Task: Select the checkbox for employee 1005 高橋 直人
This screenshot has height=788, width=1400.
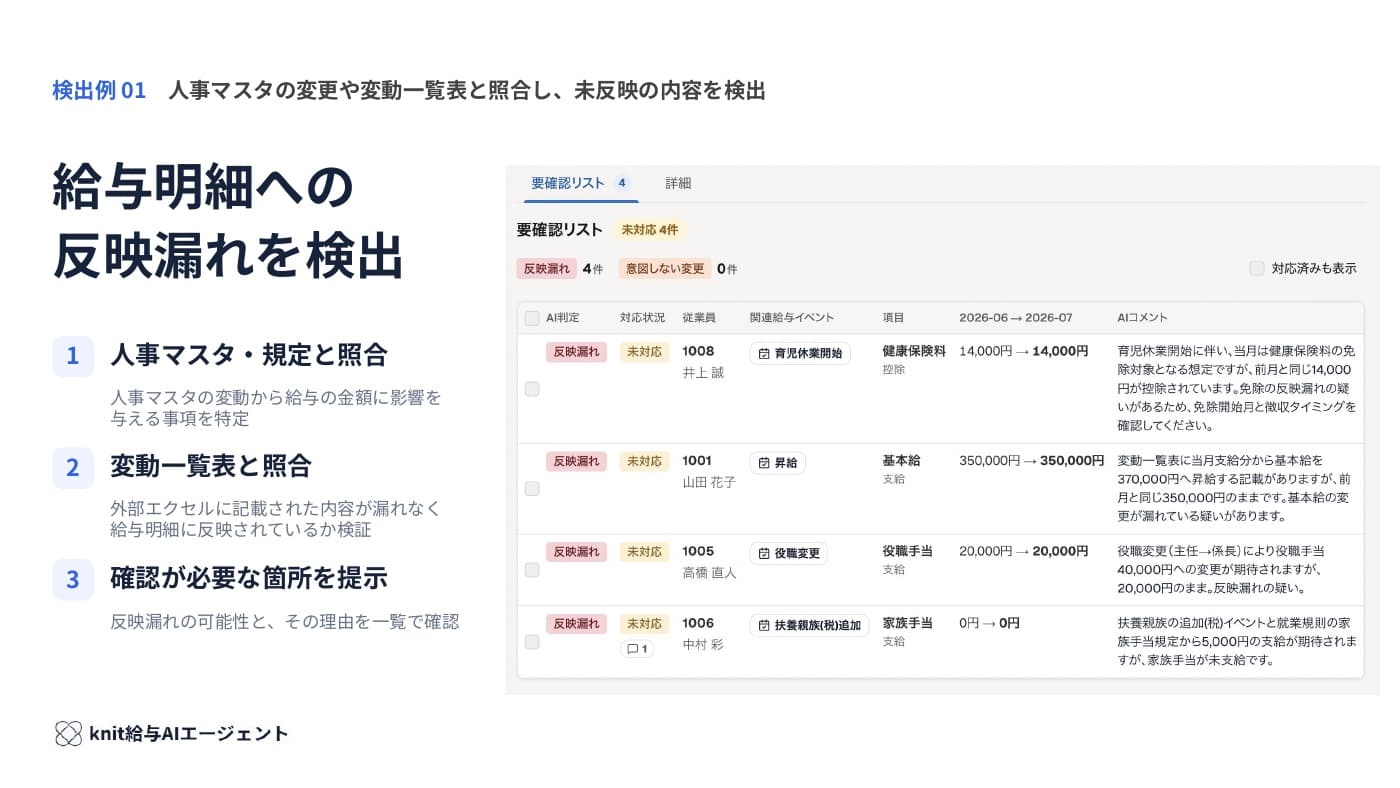Action: [532, 570]
